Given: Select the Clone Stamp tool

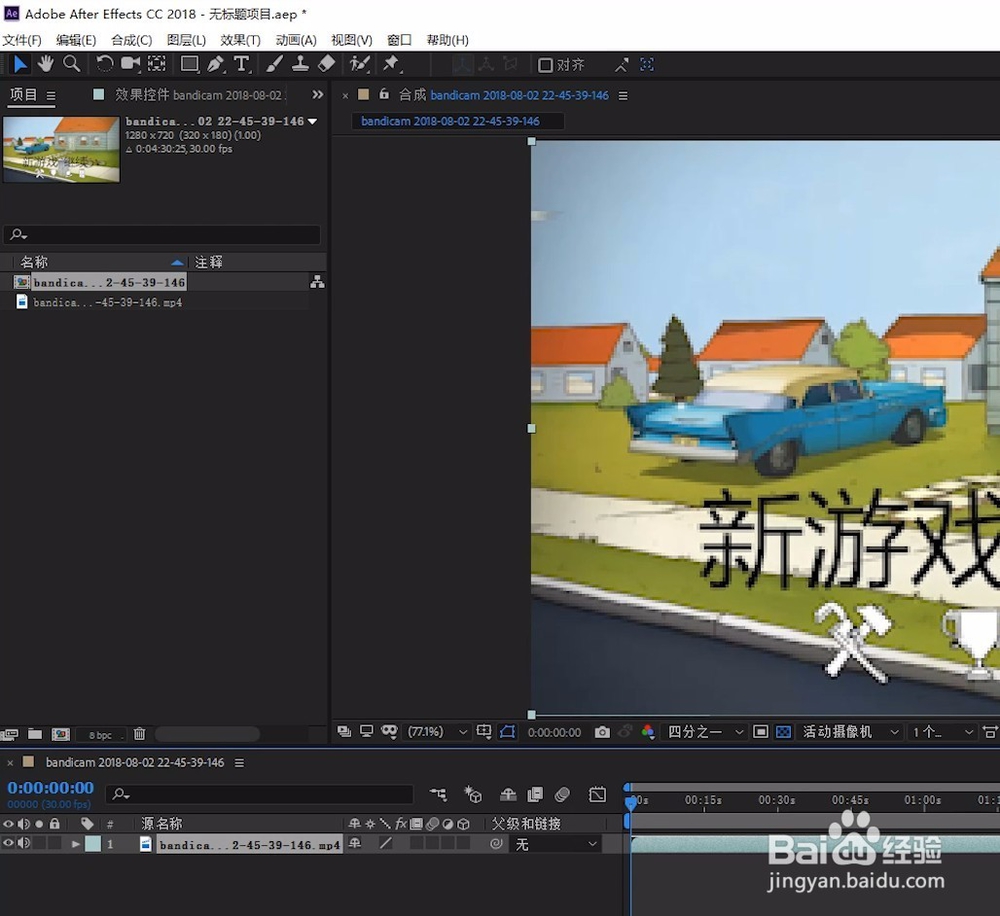Looking at the screenshot, I should point(300,64).
